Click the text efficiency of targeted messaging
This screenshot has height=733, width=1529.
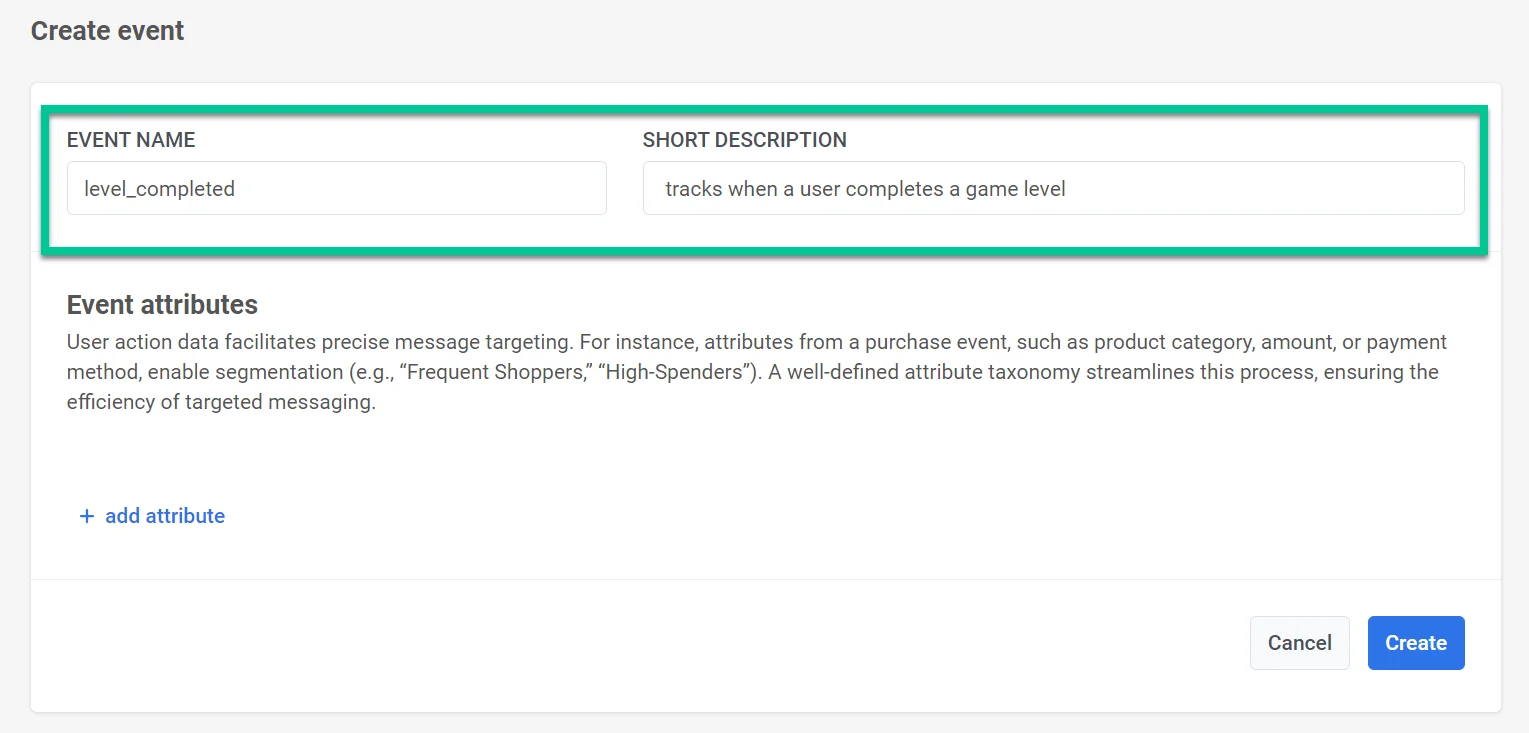pyautogui.click(x=221, y=404)
